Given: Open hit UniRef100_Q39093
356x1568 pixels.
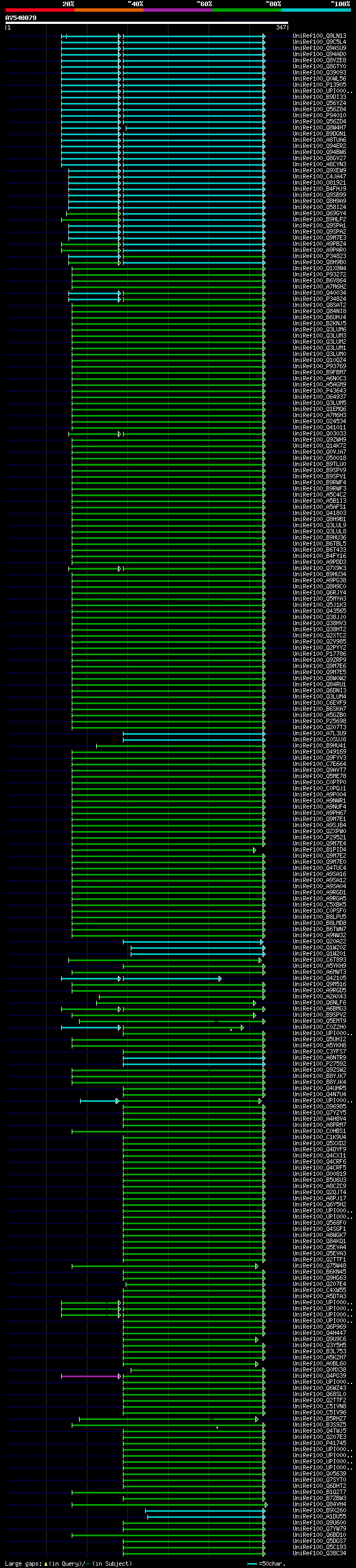Looking at the screenshot, I should click(319, 72).
